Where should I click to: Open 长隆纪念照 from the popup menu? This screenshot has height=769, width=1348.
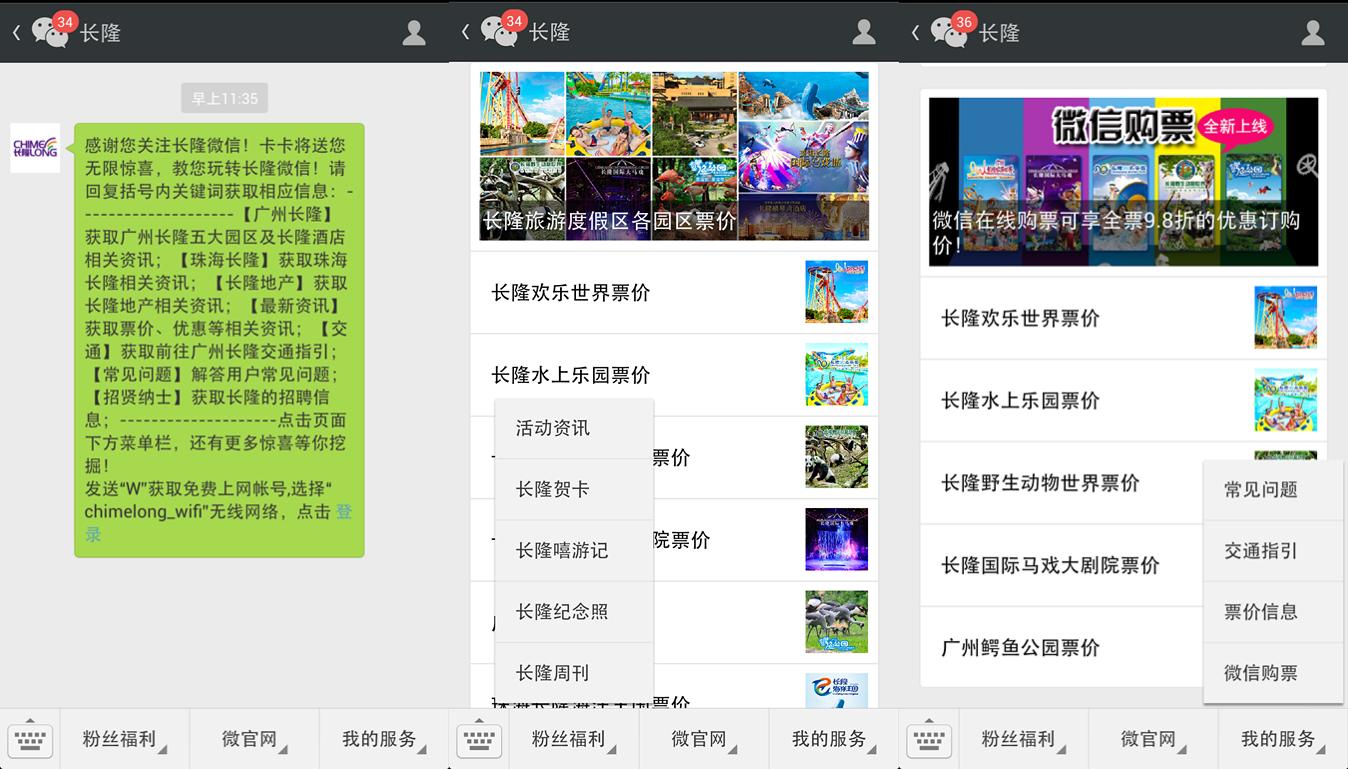click(574, 611)
